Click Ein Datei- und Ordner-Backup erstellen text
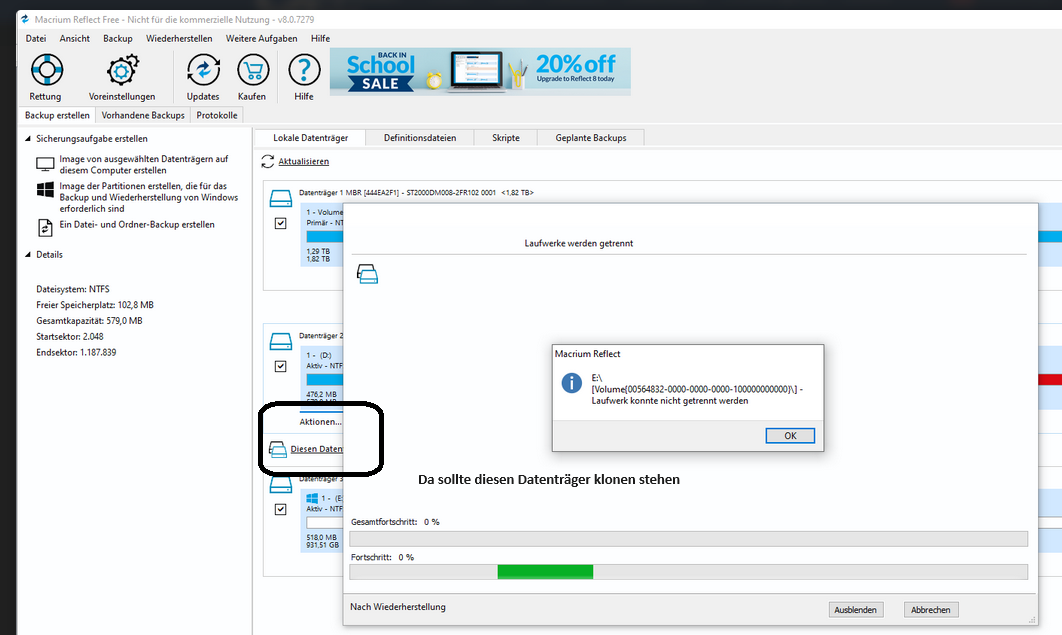Screen dimensions: 1062x635 point(137,225)
